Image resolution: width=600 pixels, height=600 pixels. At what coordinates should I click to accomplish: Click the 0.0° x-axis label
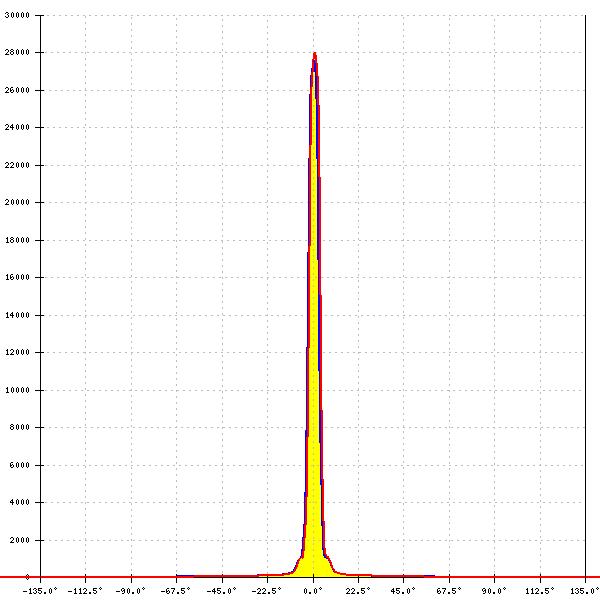pyautogui.click(x=313, y=591)
